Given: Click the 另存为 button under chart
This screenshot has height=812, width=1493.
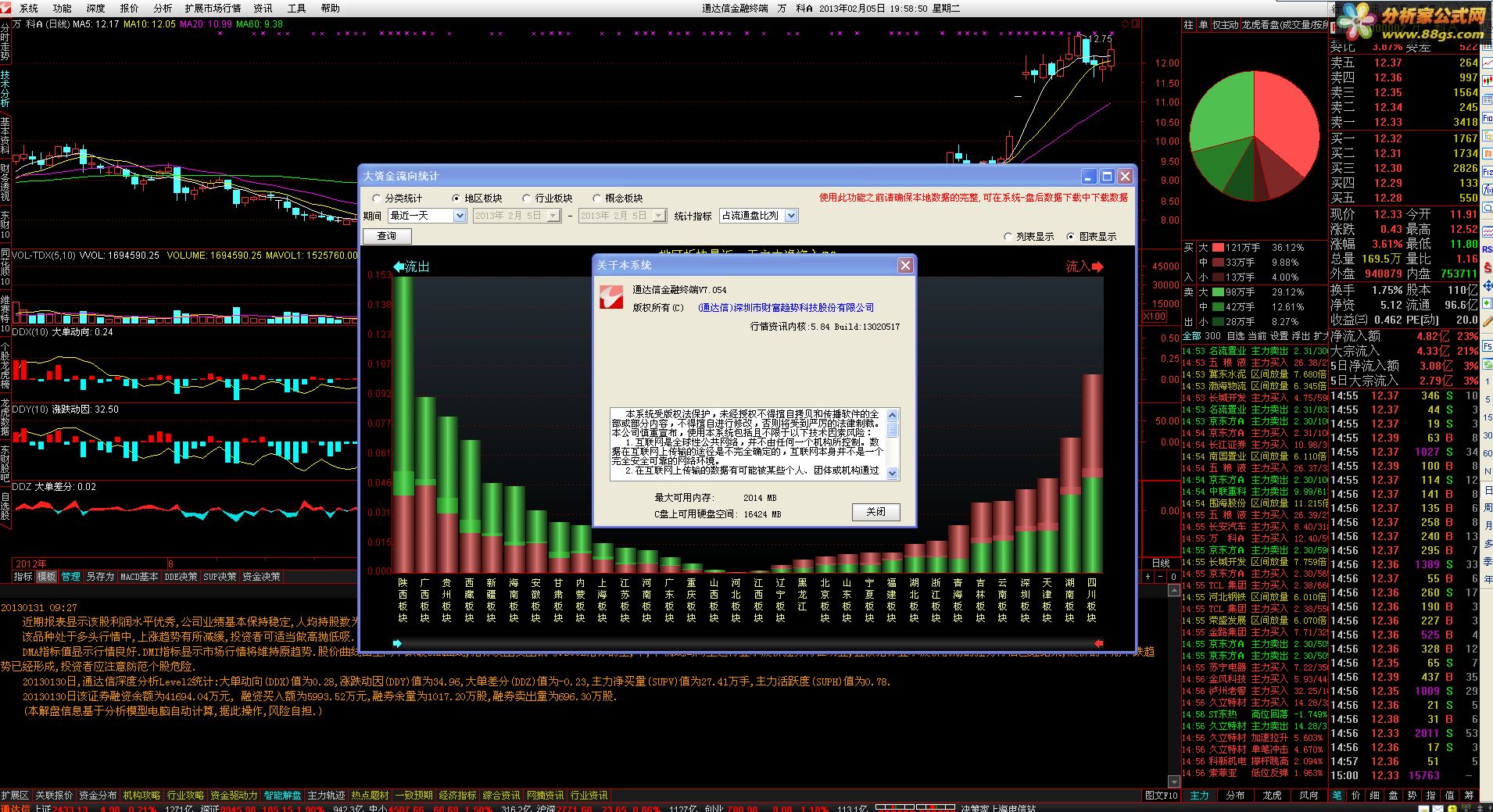Looking at the screenshot, I should 100,577.
